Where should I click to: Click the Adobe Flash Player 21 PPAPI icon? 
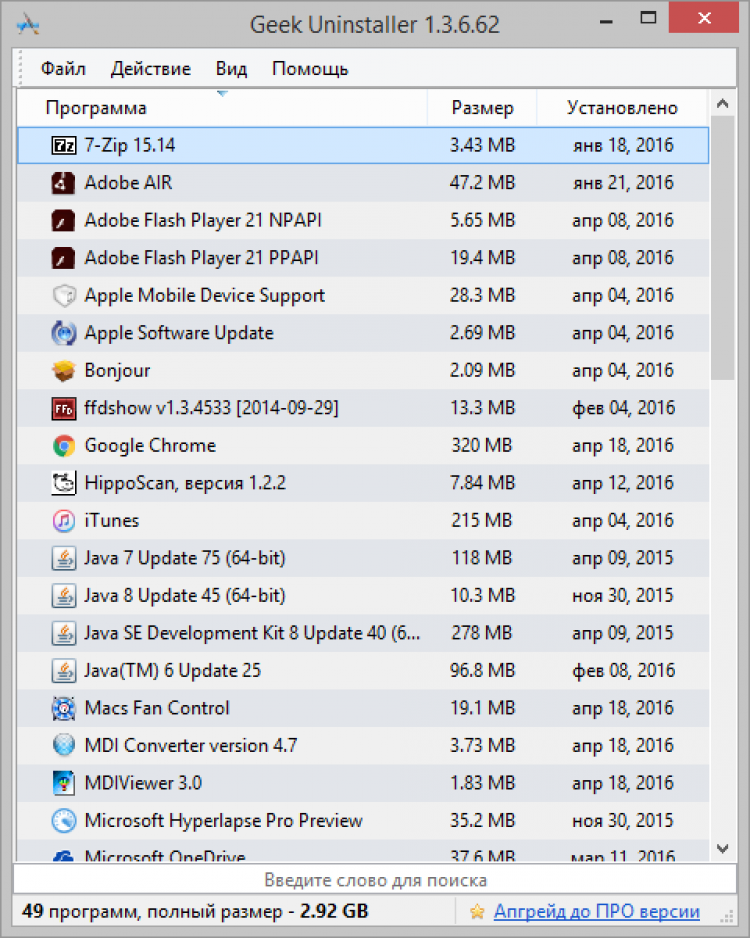click(63, 258)
